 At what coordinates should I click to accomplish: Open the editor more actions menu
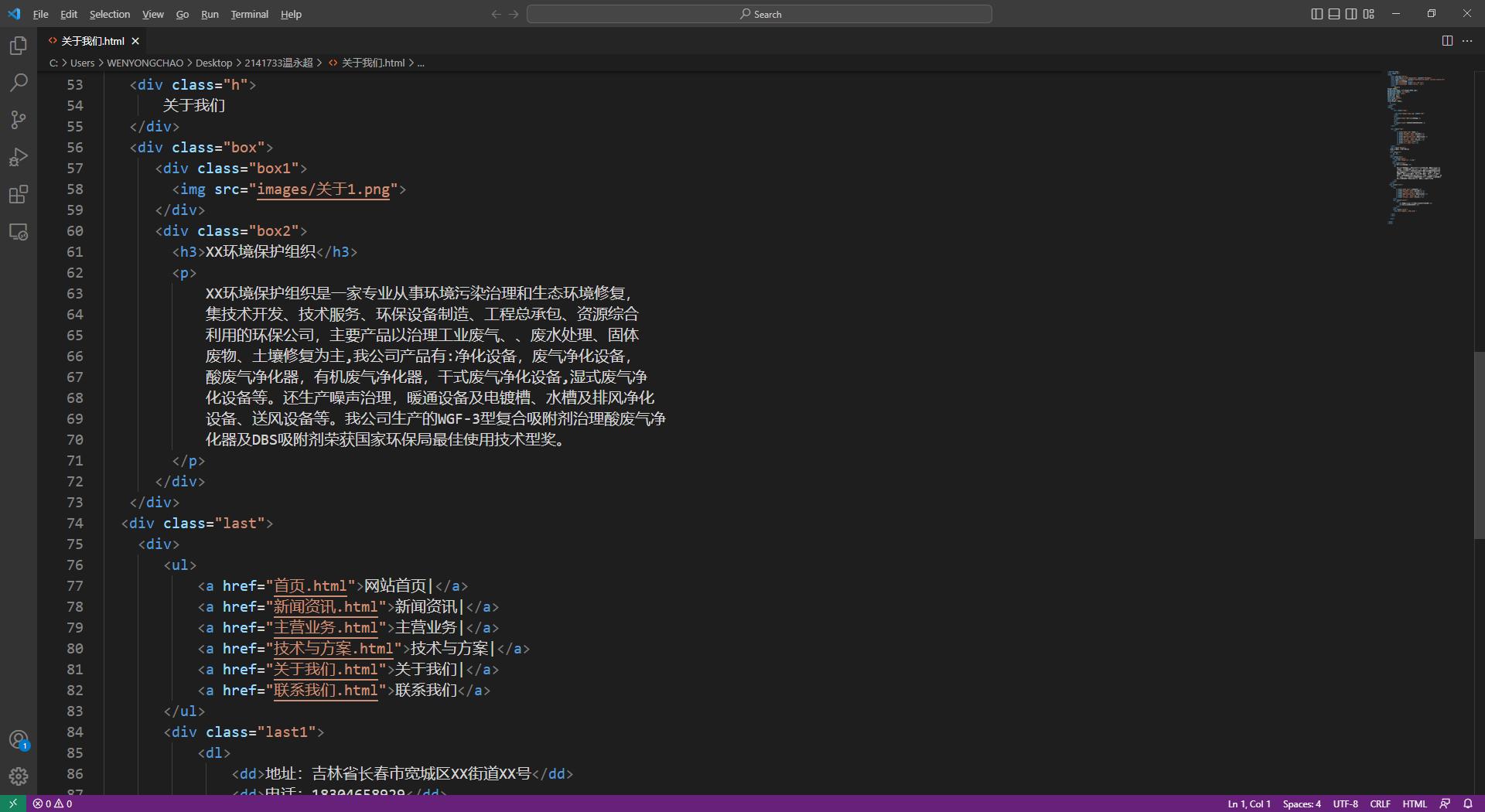(x=1467, y=41)
